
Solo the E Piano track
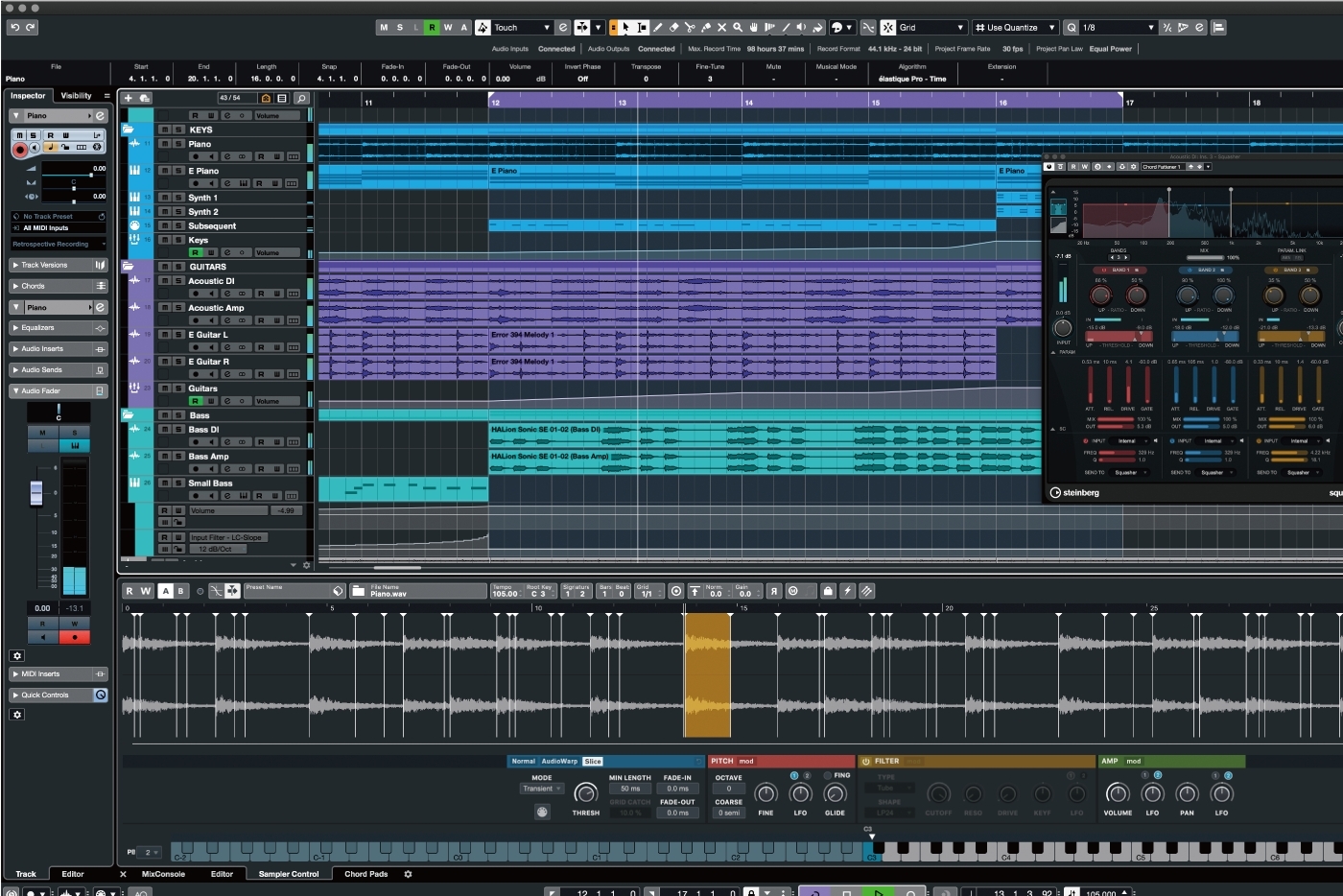tap(178, 171)
